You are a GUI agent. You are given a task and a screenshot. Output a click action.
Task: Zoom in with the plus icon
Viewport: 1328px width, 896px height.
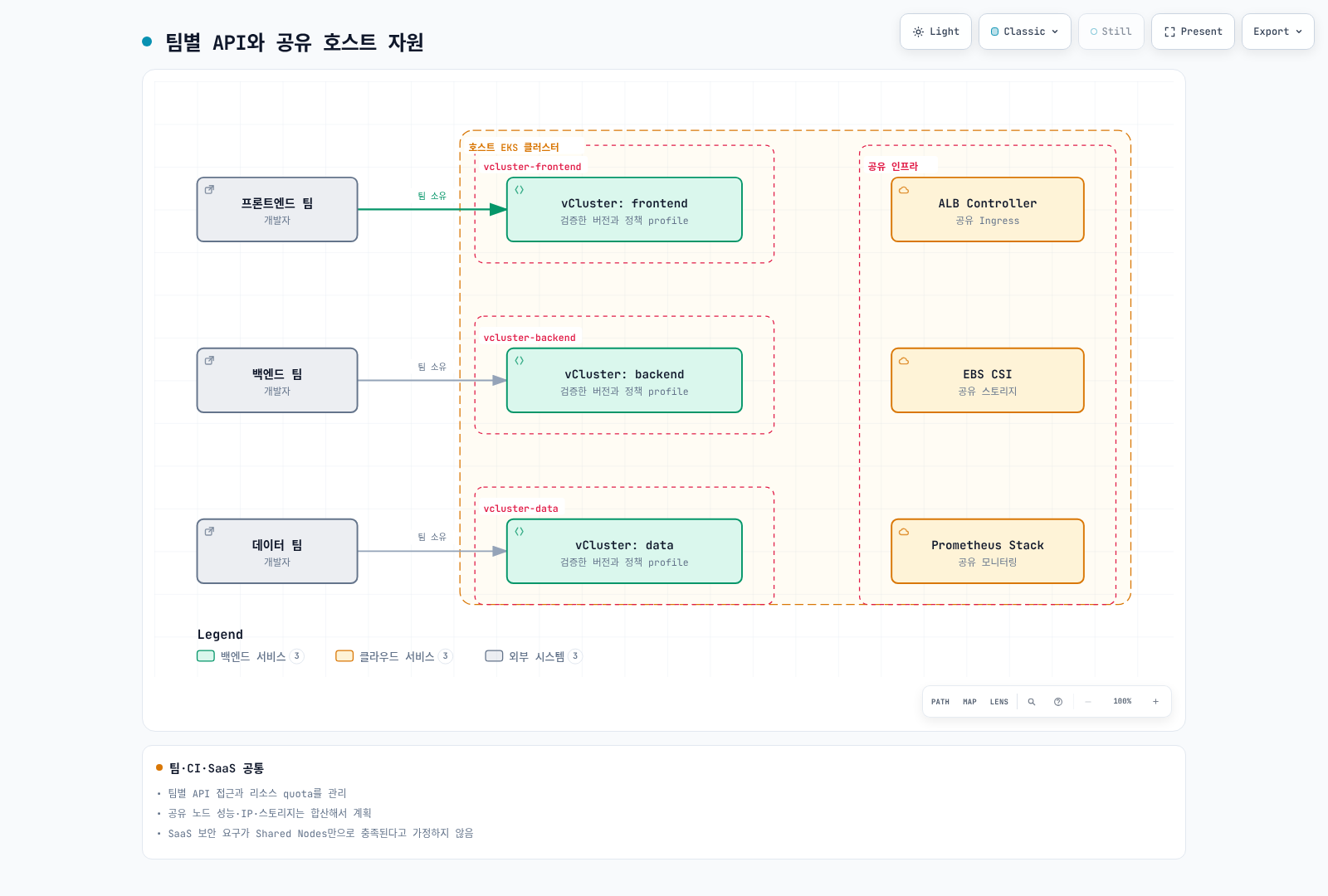coord(1155,702)
